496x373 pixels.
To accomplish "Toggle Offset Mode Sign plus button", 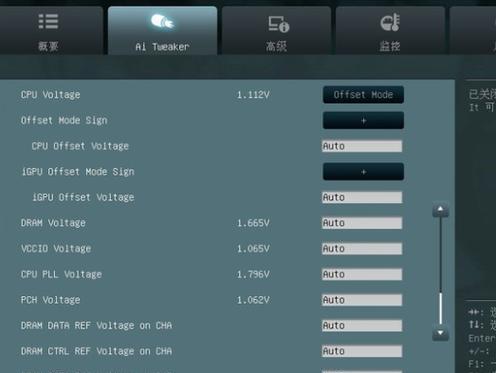I will [363, 120].
